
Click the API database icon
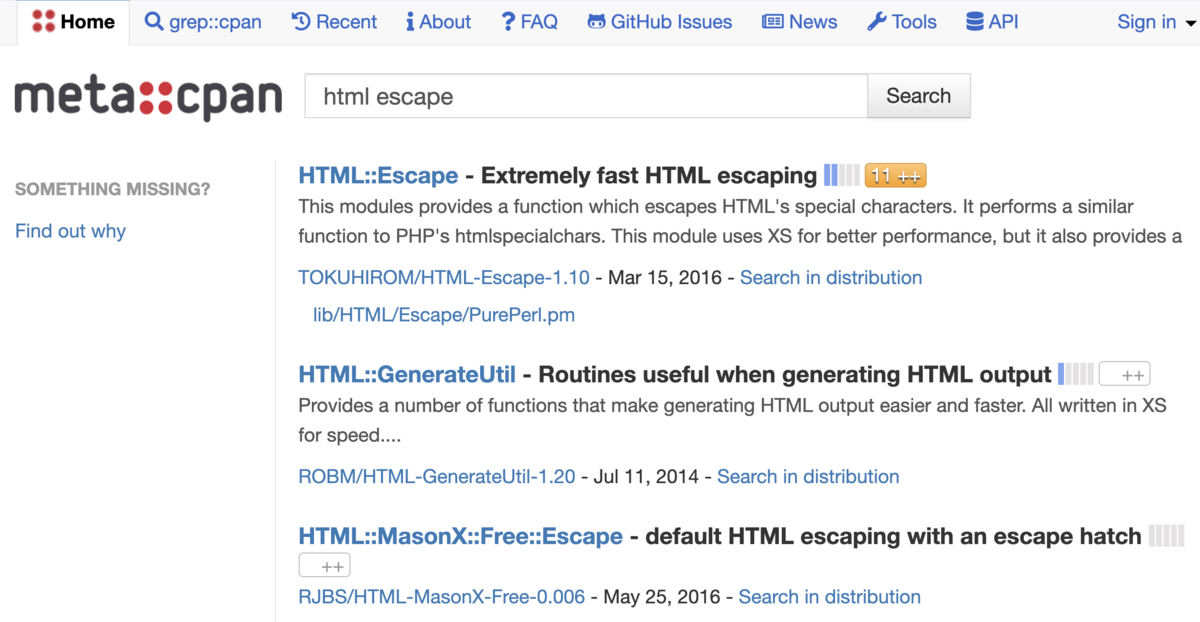[974, 21]
